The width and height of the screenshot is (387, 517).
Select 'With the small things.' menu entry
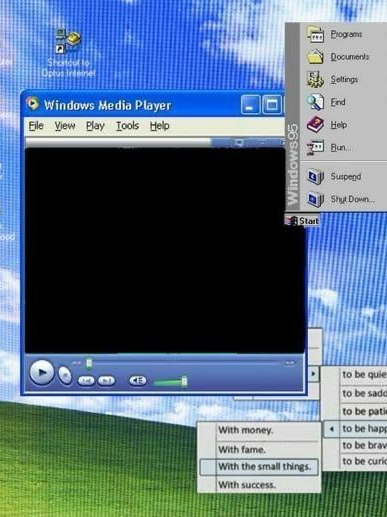(259, 466)
